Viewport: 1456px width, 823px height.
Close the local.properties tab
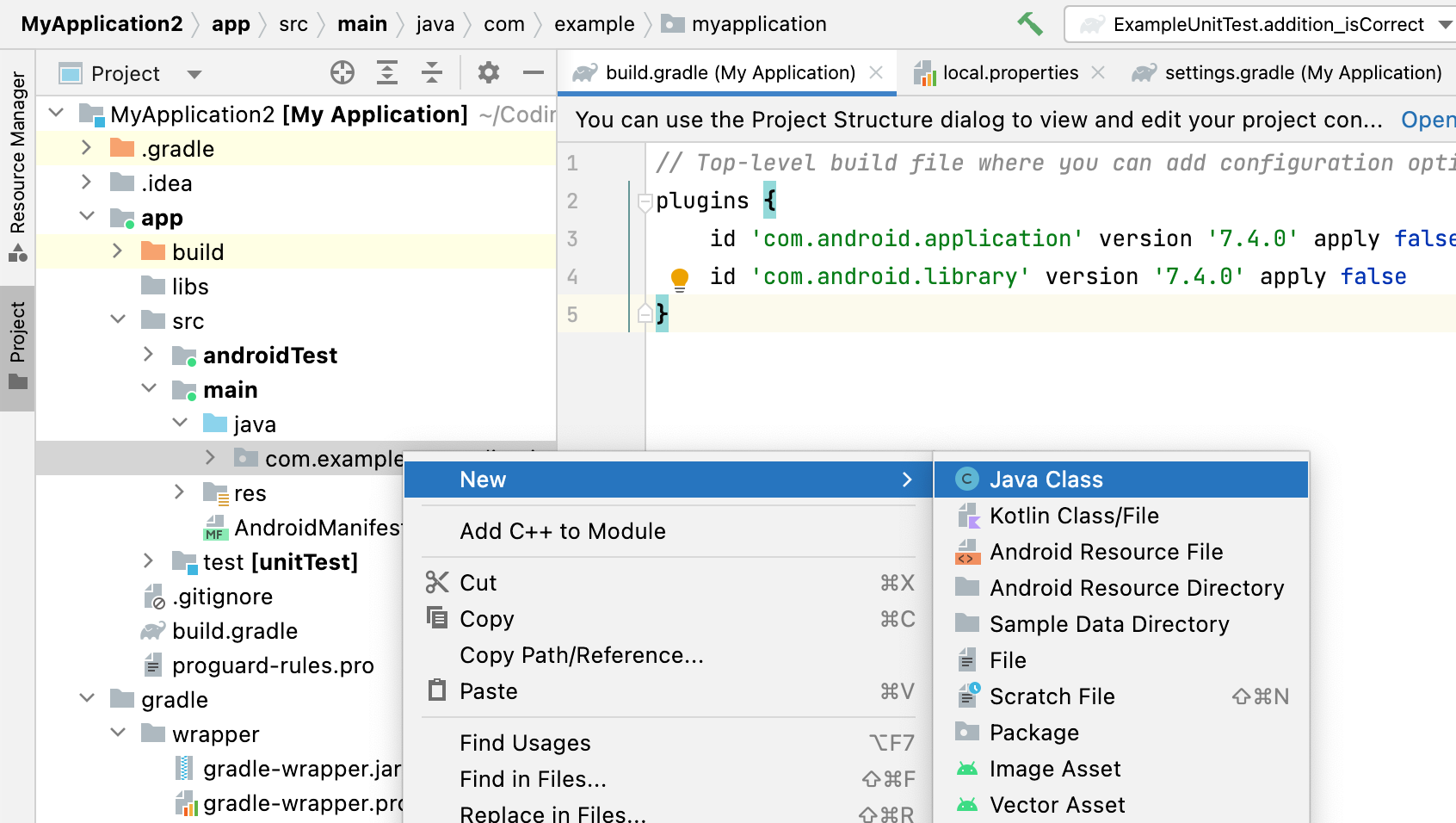click(1098, 73)
